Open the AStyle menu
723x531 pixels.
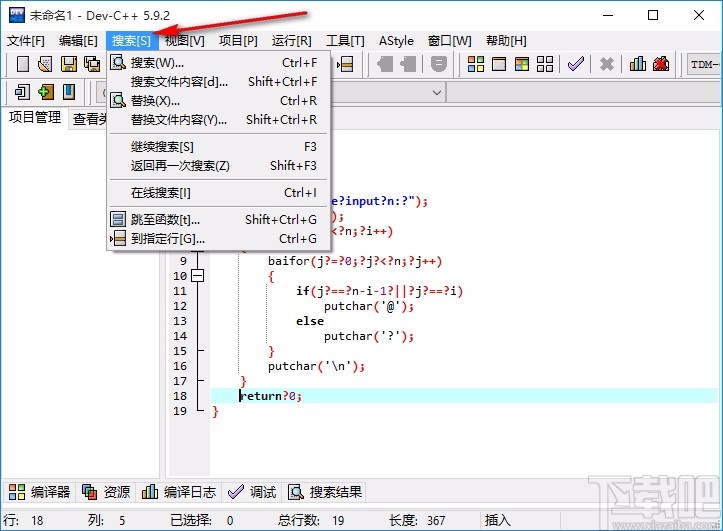tap(396, 41)
